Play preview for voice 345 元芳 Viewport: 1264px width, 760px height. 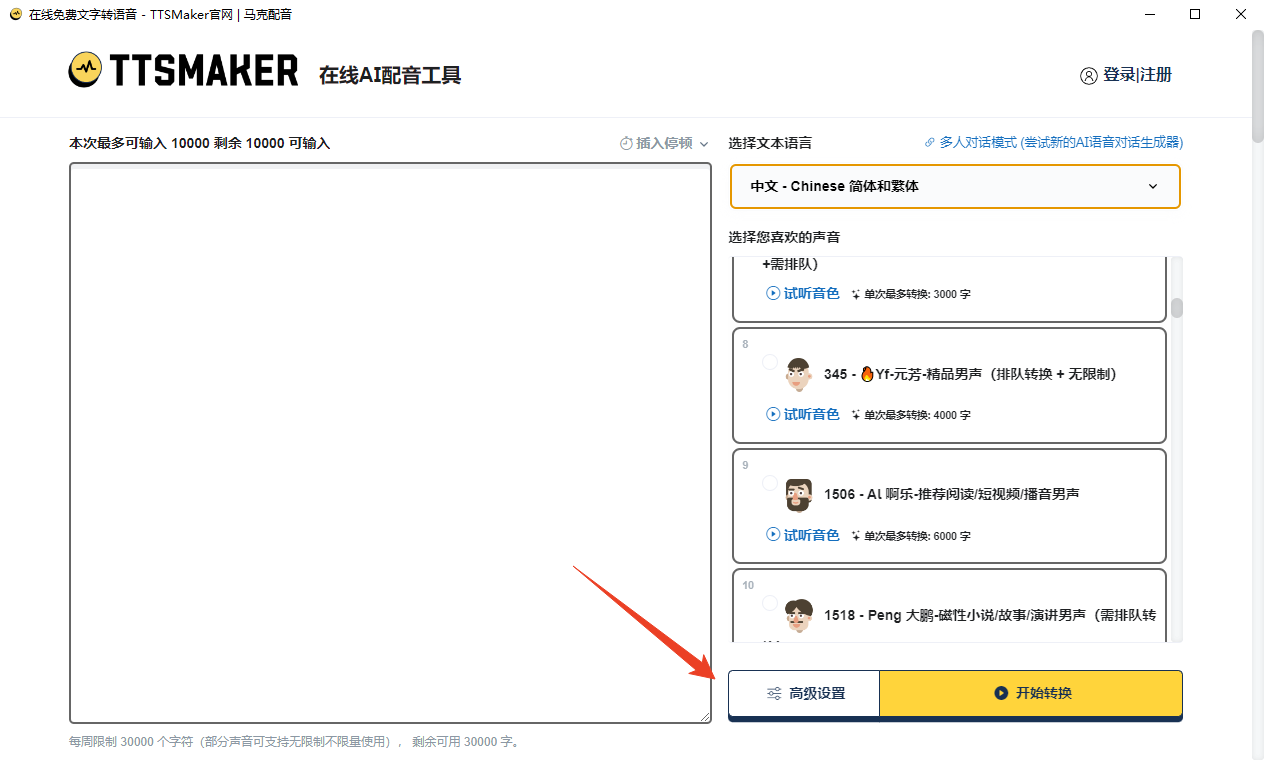tap(803, 414)
